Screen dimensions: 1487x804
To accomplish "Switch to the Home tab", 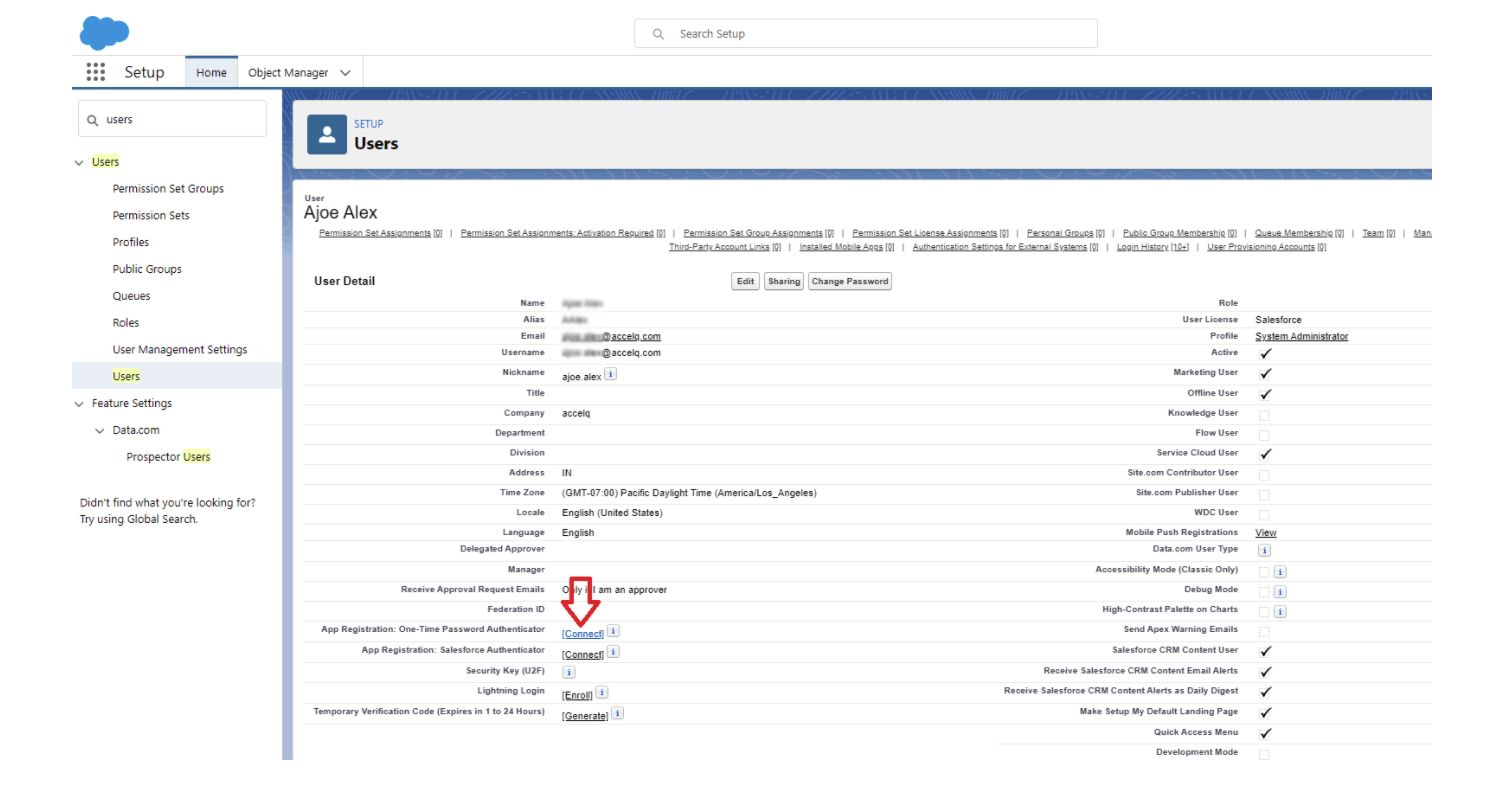I will point(211,72).
